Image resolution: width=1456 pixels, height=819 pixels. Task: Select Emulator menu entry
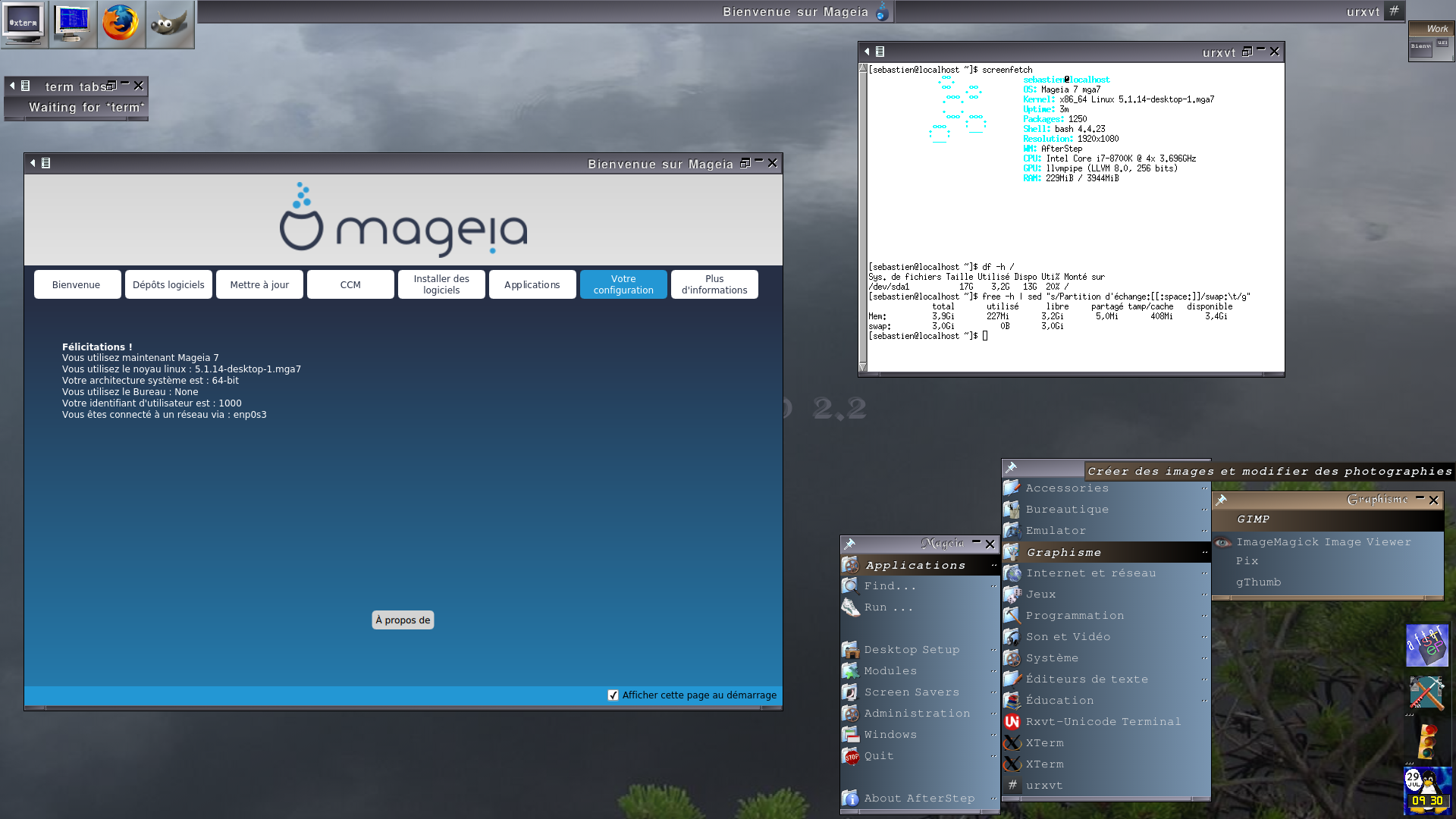click(x=1106, y=531)
